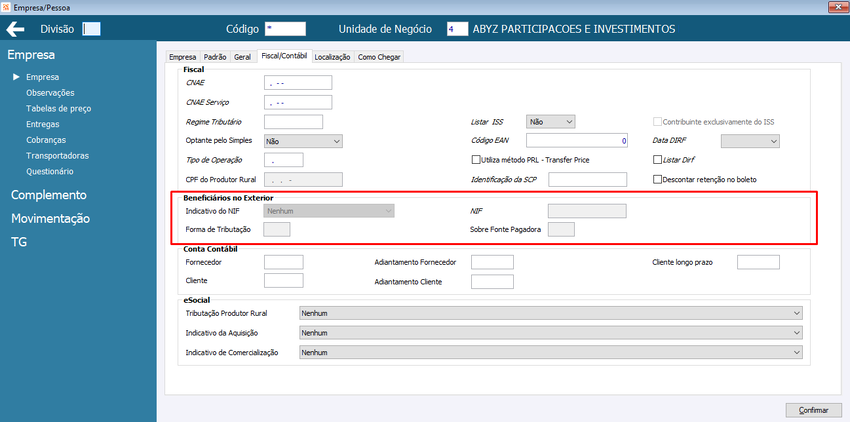
Task: Open Questionário in the sidebar
Action: (50, 171)
